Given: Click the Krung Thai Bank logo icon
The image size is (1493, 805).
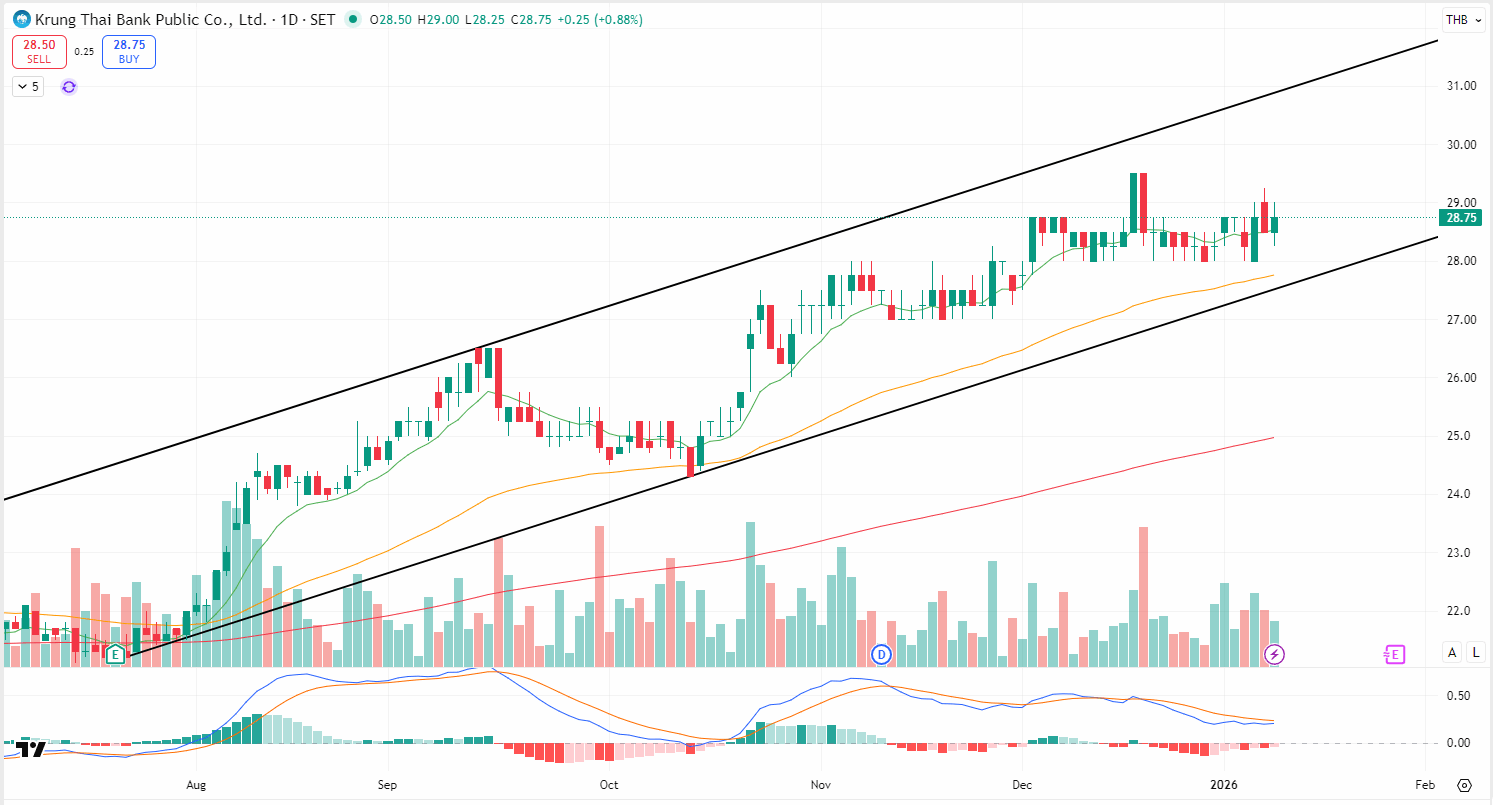Looking at the screenshot, I should [x=19, y=19].
